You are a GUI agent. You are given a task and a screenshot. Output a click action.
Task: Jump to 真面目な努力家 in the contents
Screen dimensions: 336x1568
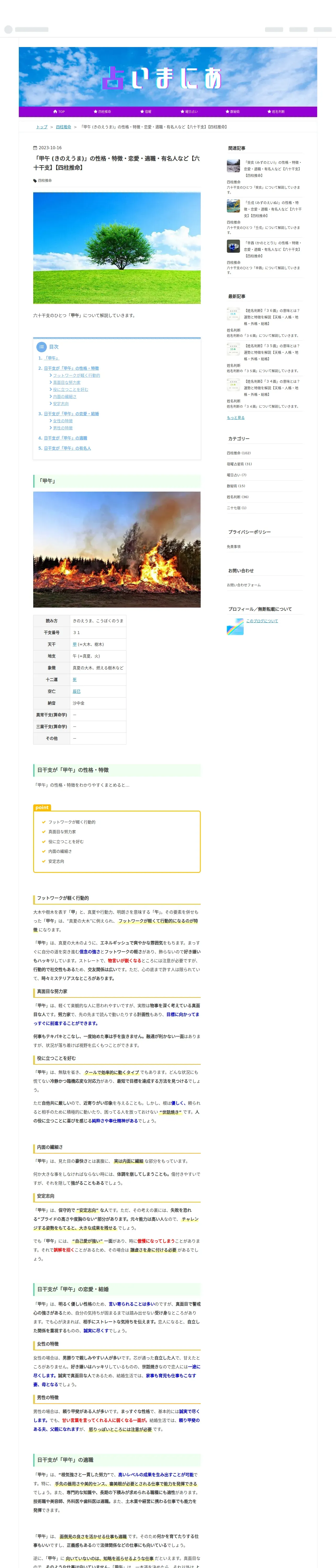[x=66, y=382]
